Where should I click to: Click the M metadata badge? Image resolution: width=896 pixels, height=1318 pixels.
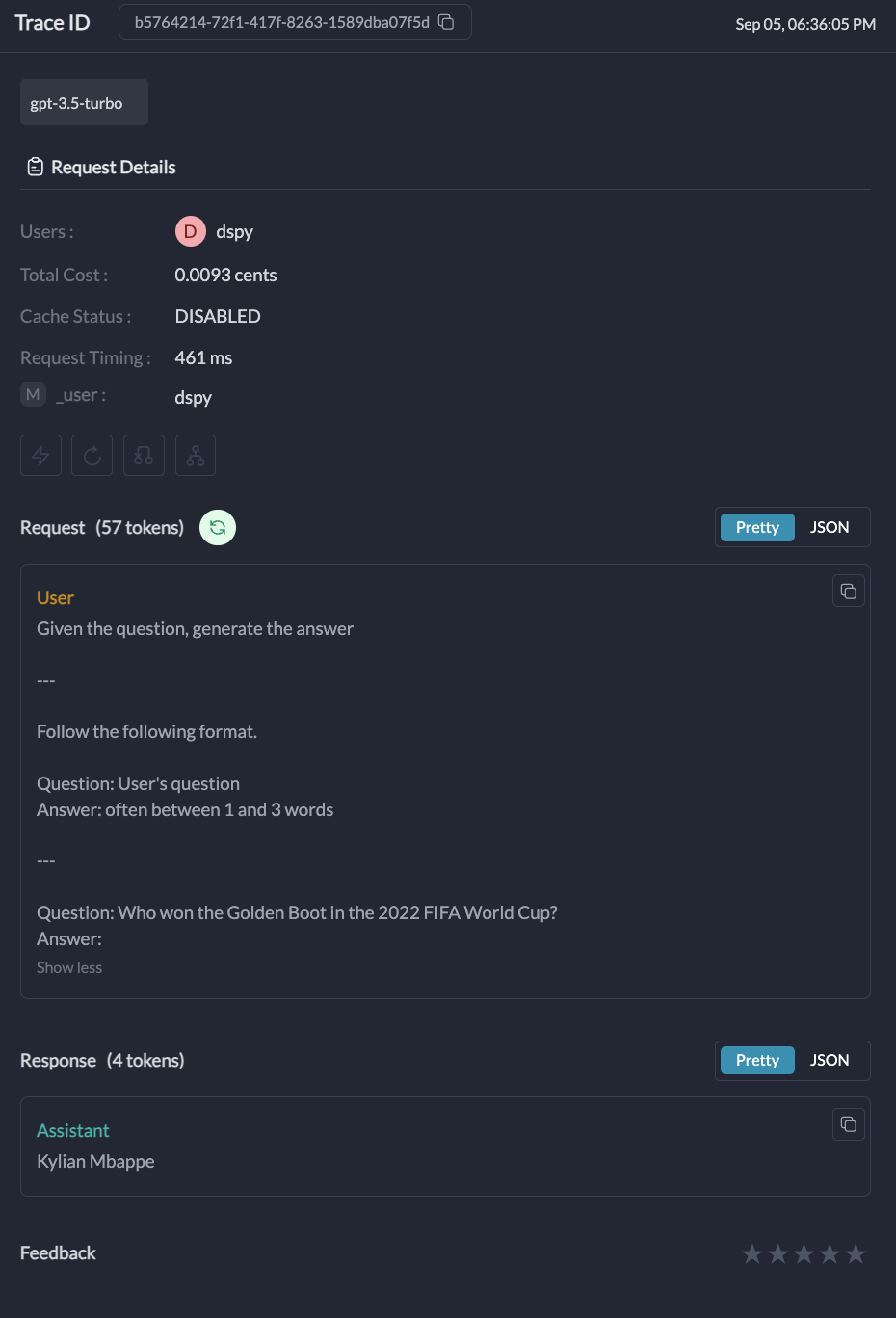(33, 394)
